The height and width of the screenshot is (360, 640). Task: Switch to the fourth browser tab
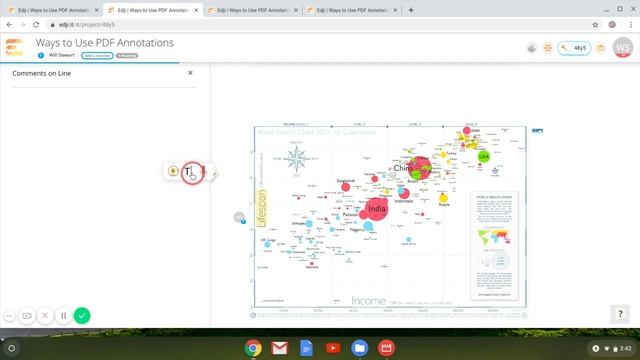click(351, 10)
